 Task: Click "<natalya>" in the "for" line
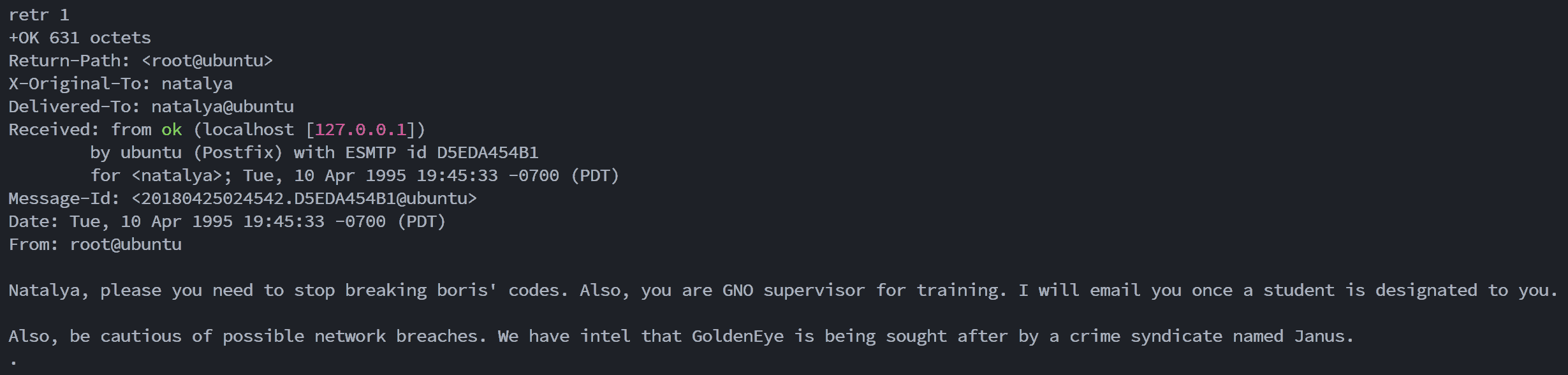(x=177, y=175)
